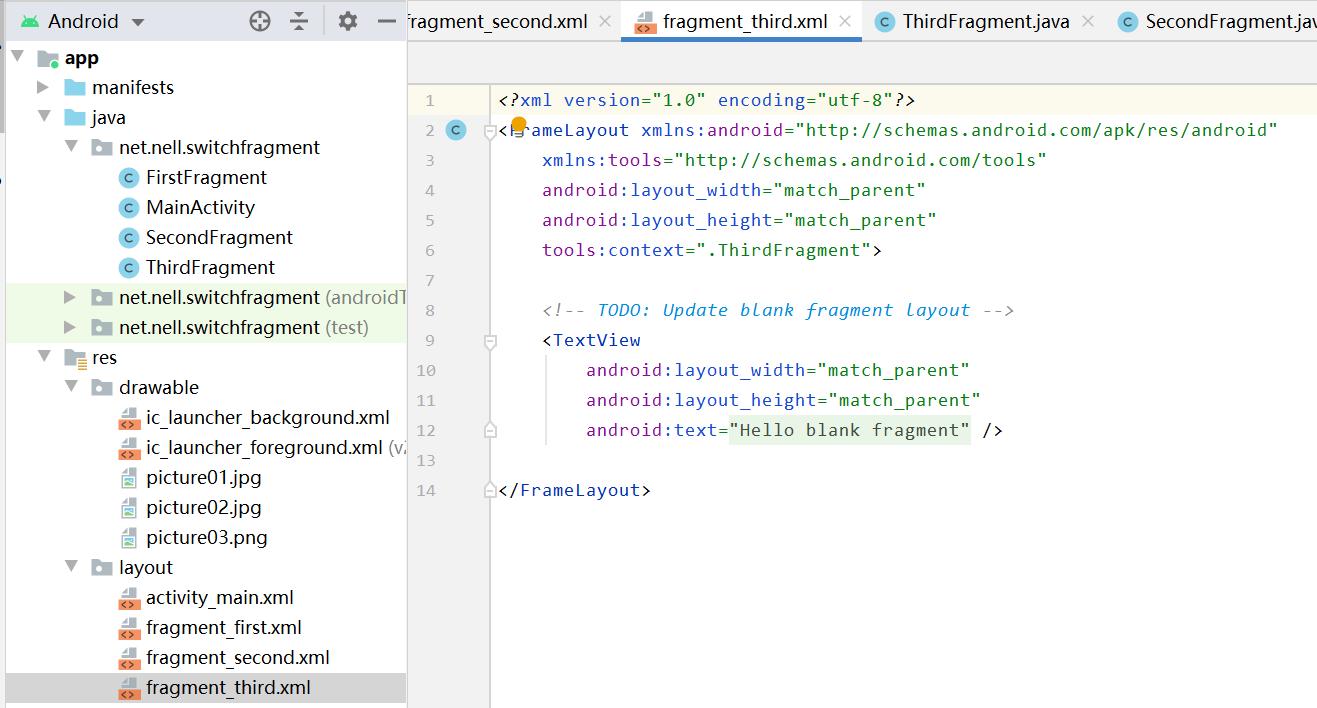The height and width of the screenshot is (708, 1317).
Task: Select ic_launcher_foreground.xml file
Action: coord(264,448)
